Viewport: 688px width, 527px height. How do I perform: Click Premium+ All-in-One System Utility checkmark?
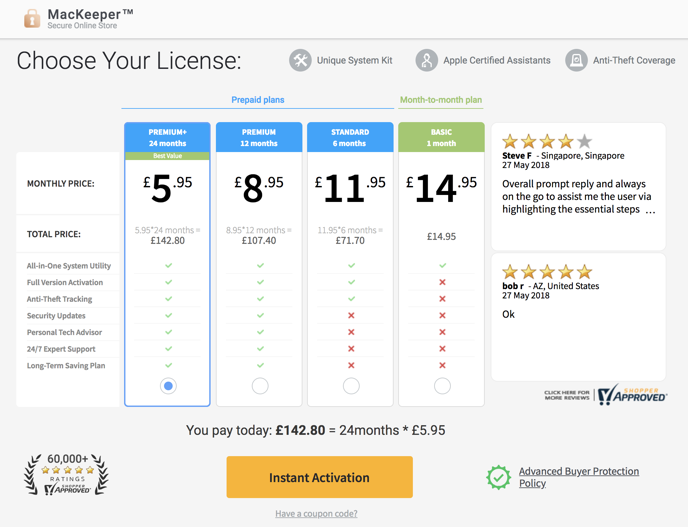point(168,265)
